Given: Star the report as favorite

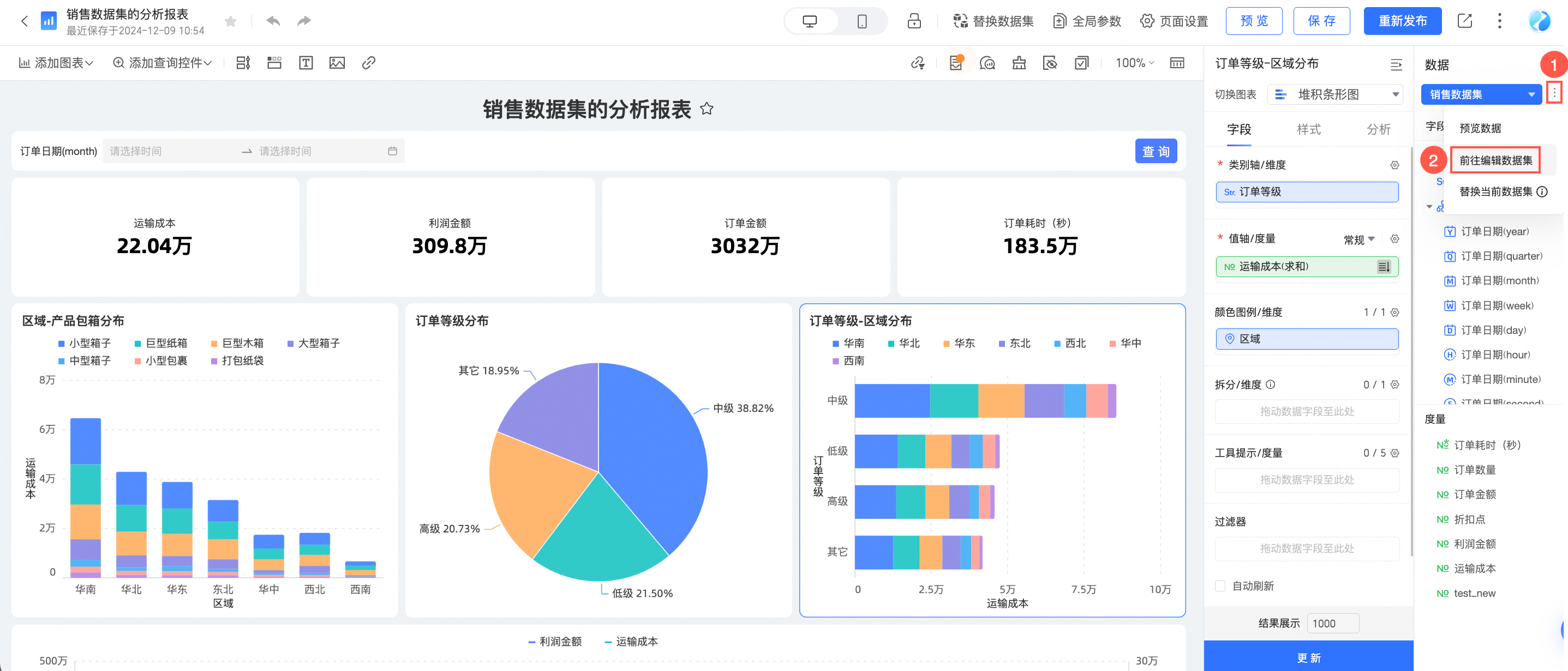Looking at the screenshot, I should tap(230, 21).
